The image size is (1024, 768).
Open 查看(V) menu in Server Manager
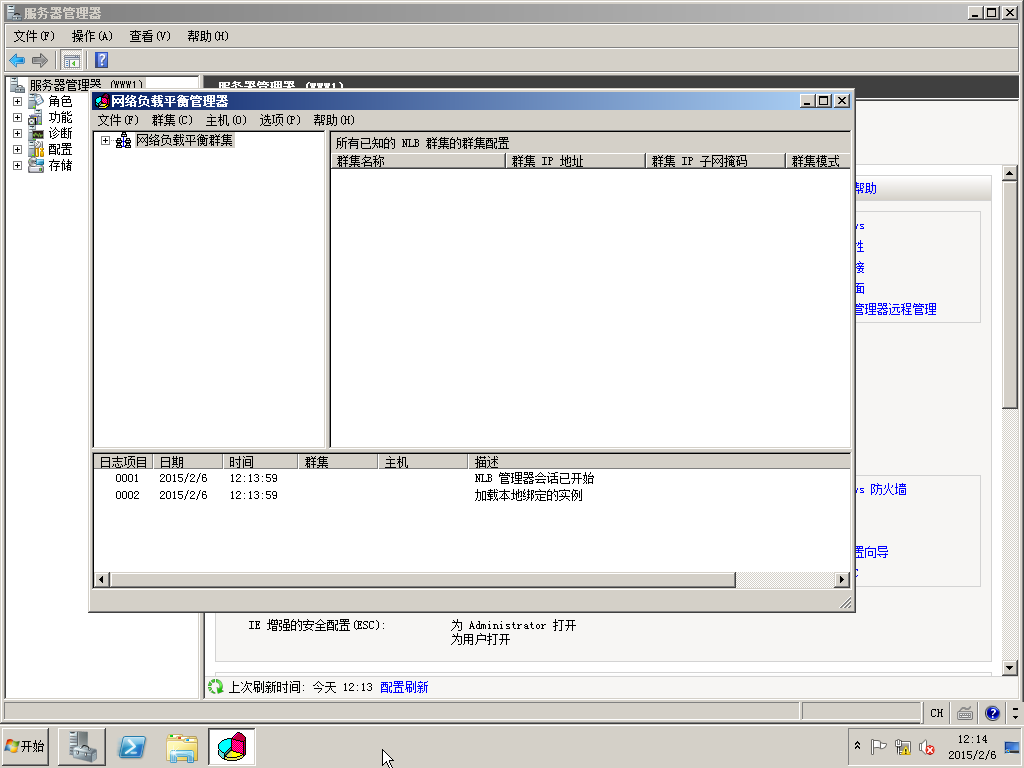point(150,37)
